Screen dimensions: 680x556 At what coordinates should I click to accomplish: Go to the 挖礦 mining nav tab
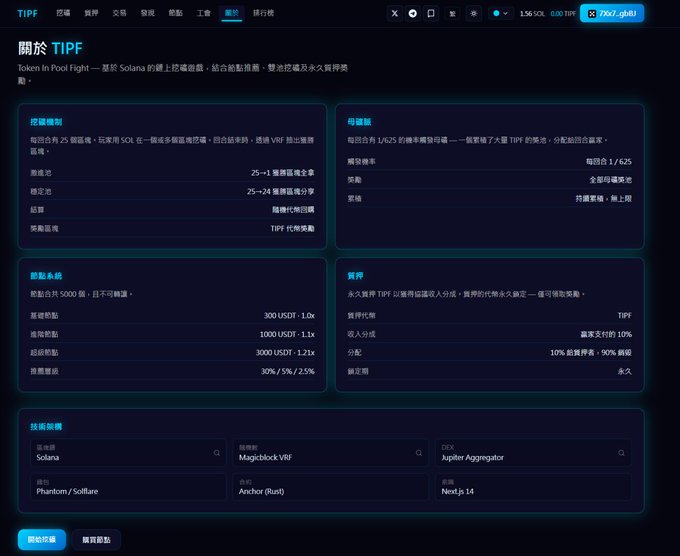click(63, 13)
